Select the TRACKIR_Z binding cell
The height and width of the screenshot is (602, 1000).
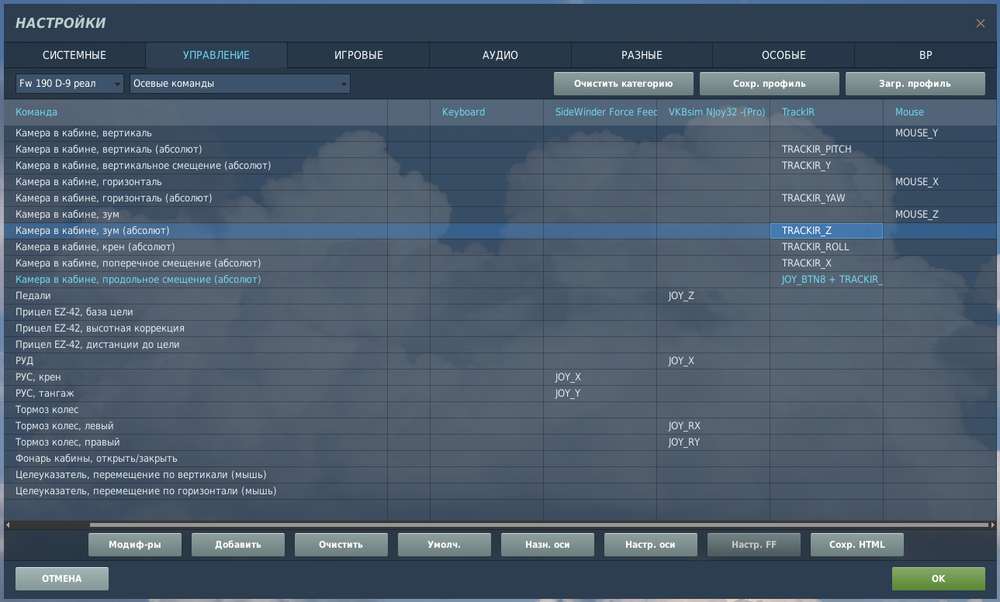(827, 231)
